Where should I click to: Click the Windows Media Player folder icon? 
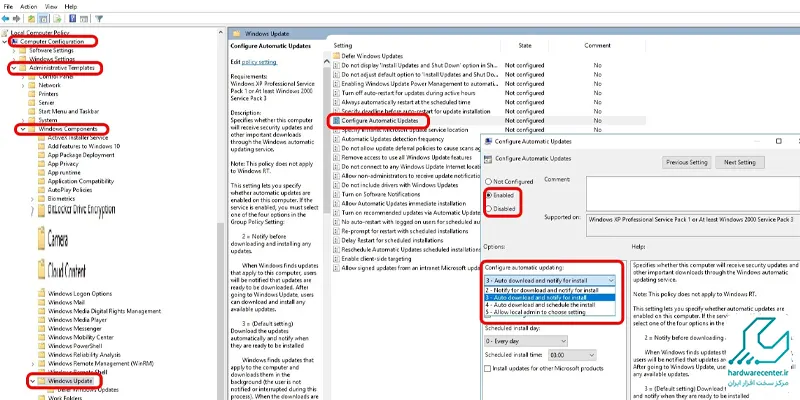(41, 320)
